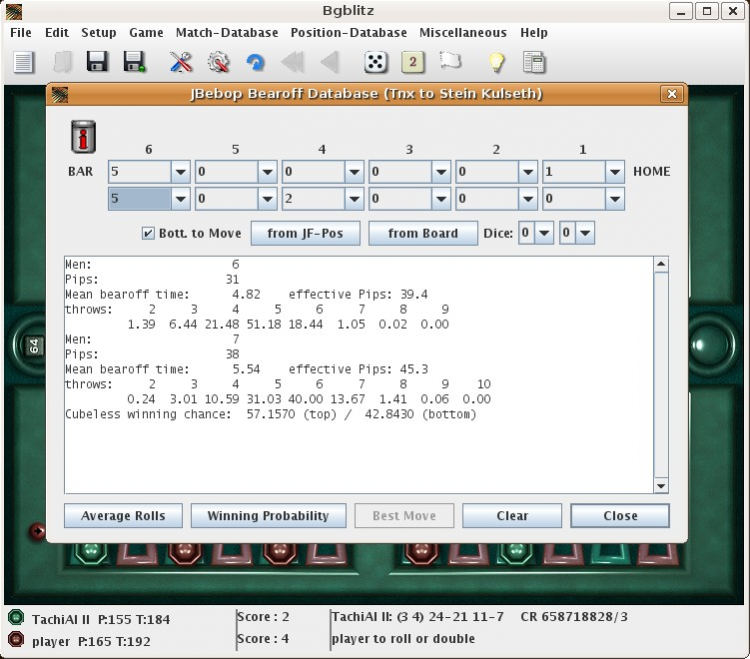The width and height of the screenshot is (750, 659).
Task: Click the save floppy disk icon
Action: tap(97, 62)
